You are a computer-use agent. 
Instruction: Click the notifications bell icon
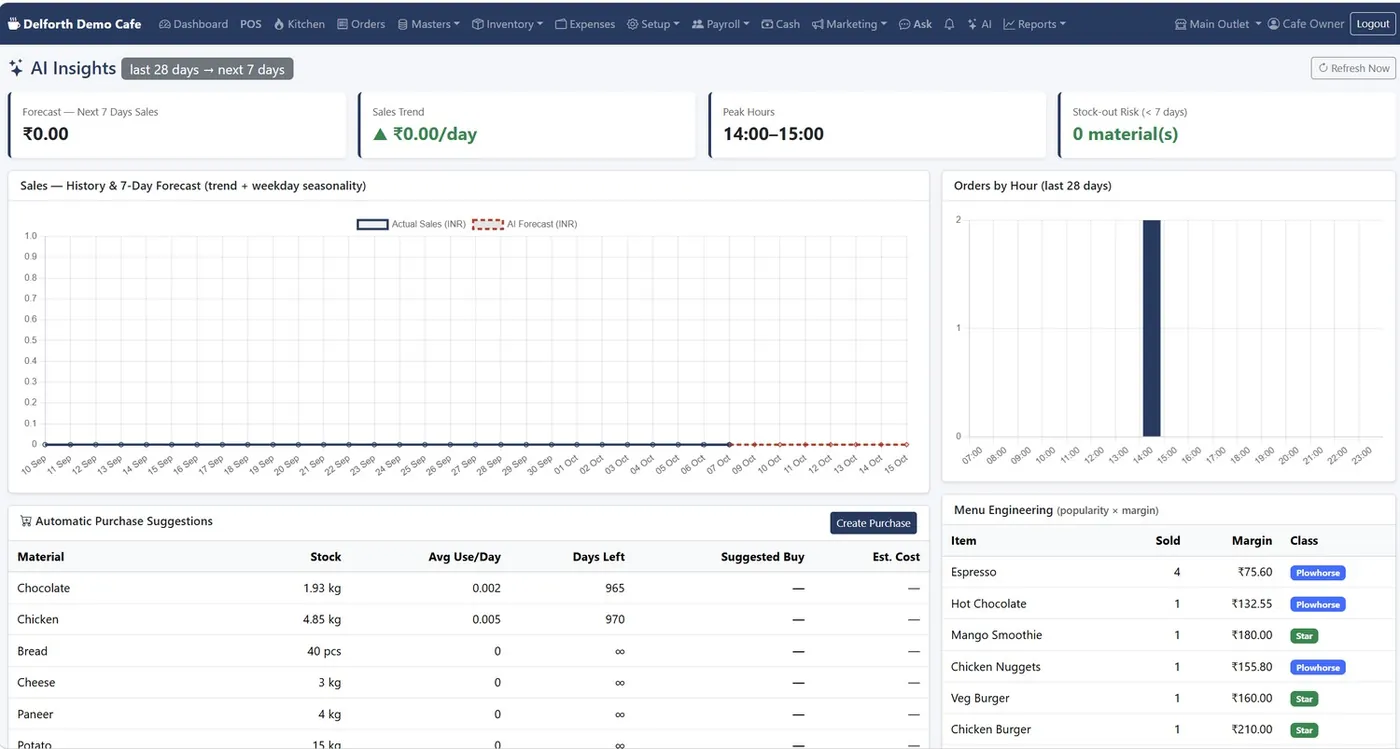[x=949, y=24]
